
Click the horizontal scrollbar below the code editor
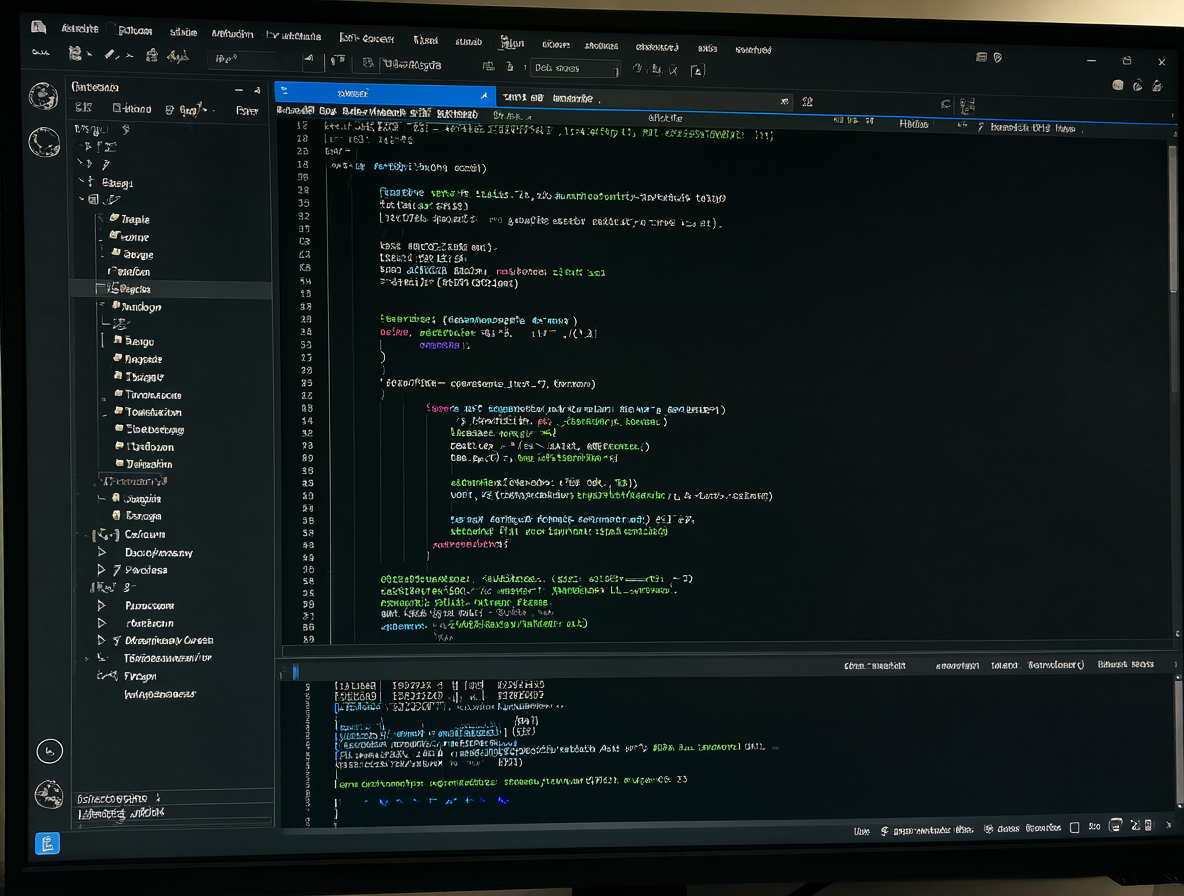coord(729,649)
